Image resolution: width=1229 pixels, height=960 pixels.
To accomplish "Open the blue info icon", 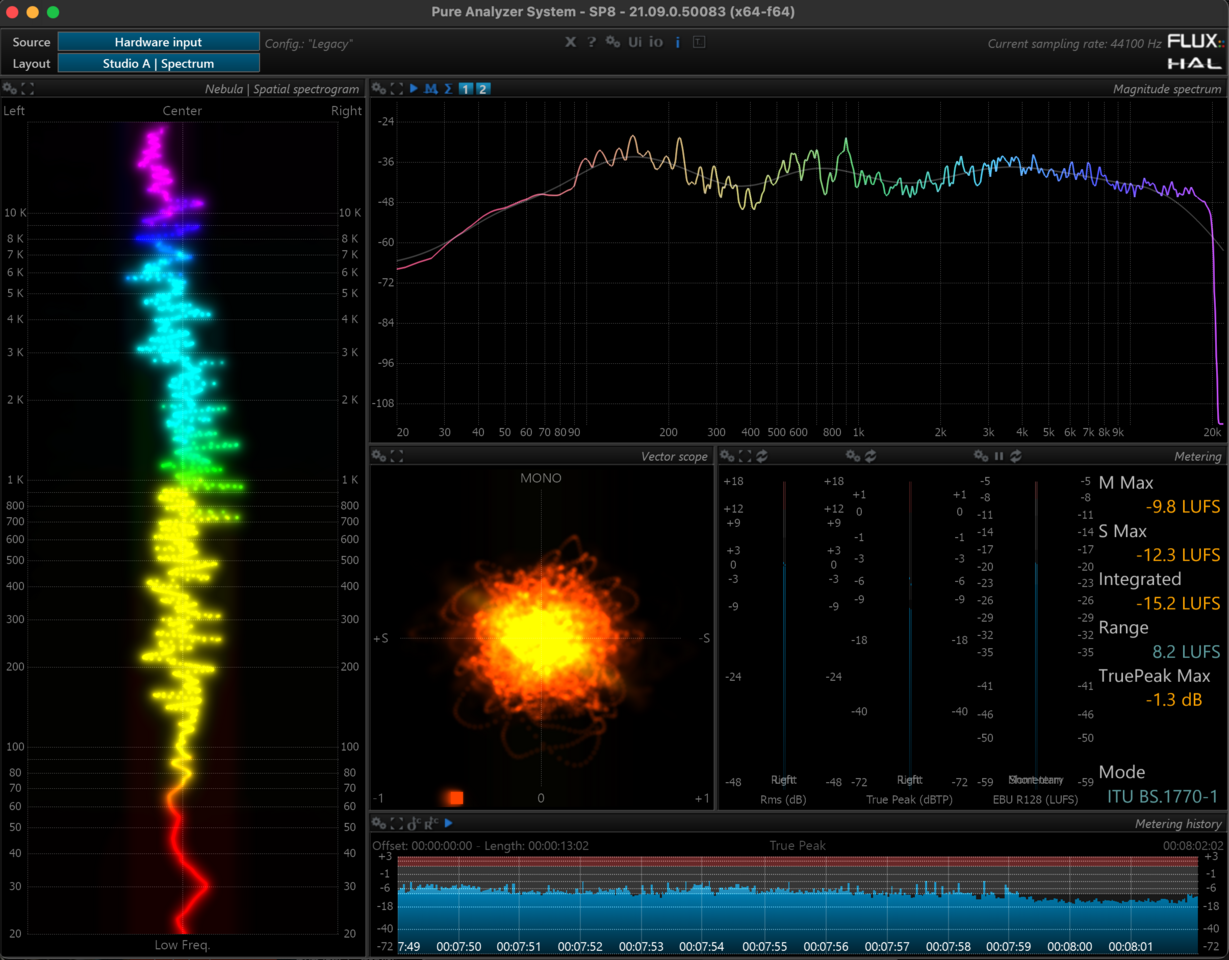I will [x=678, y=42].
